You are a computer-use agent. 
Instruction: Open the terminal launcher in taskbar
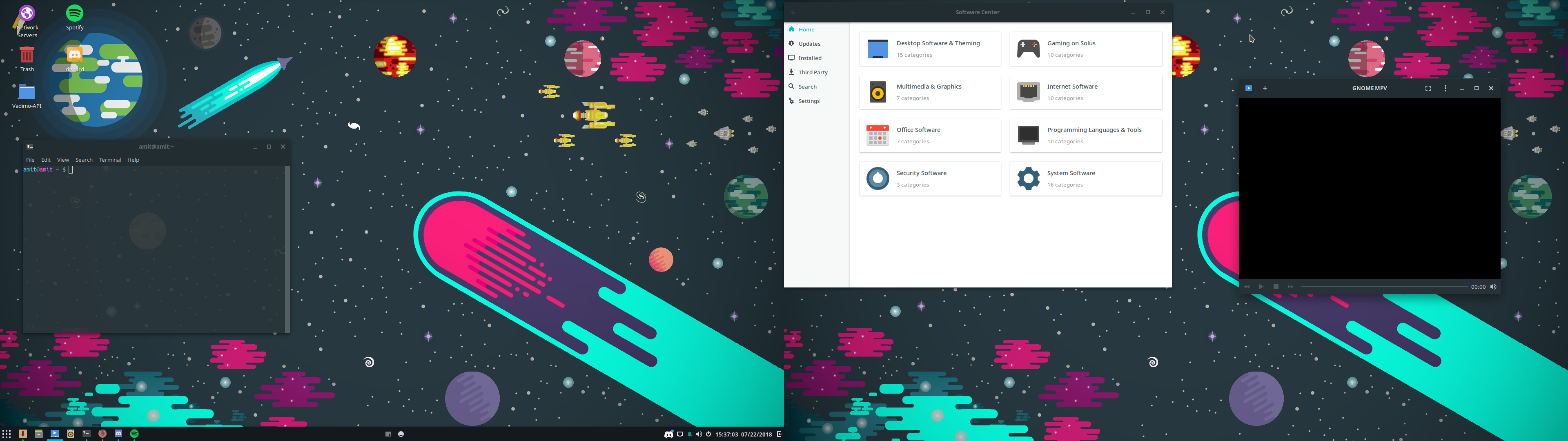click(87, 434)
